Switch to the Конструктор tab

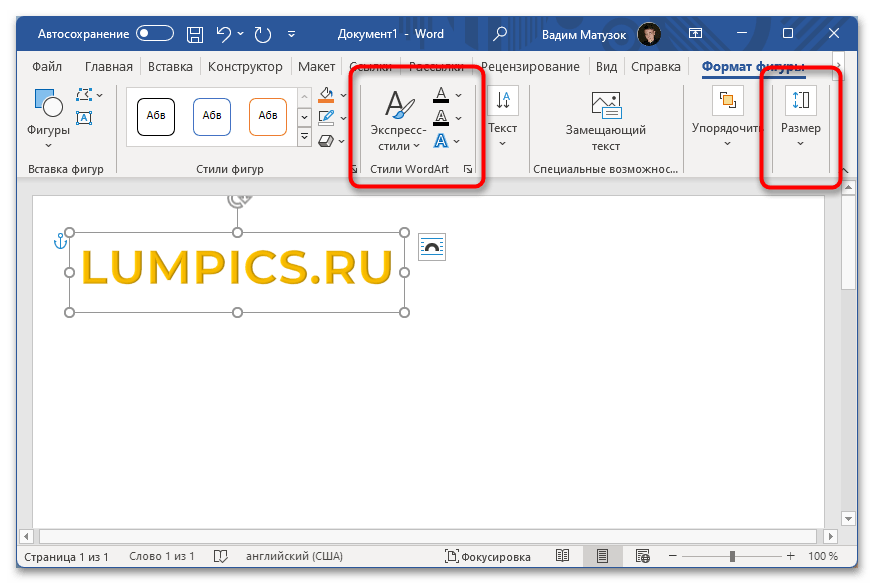[x=246, y=67]
